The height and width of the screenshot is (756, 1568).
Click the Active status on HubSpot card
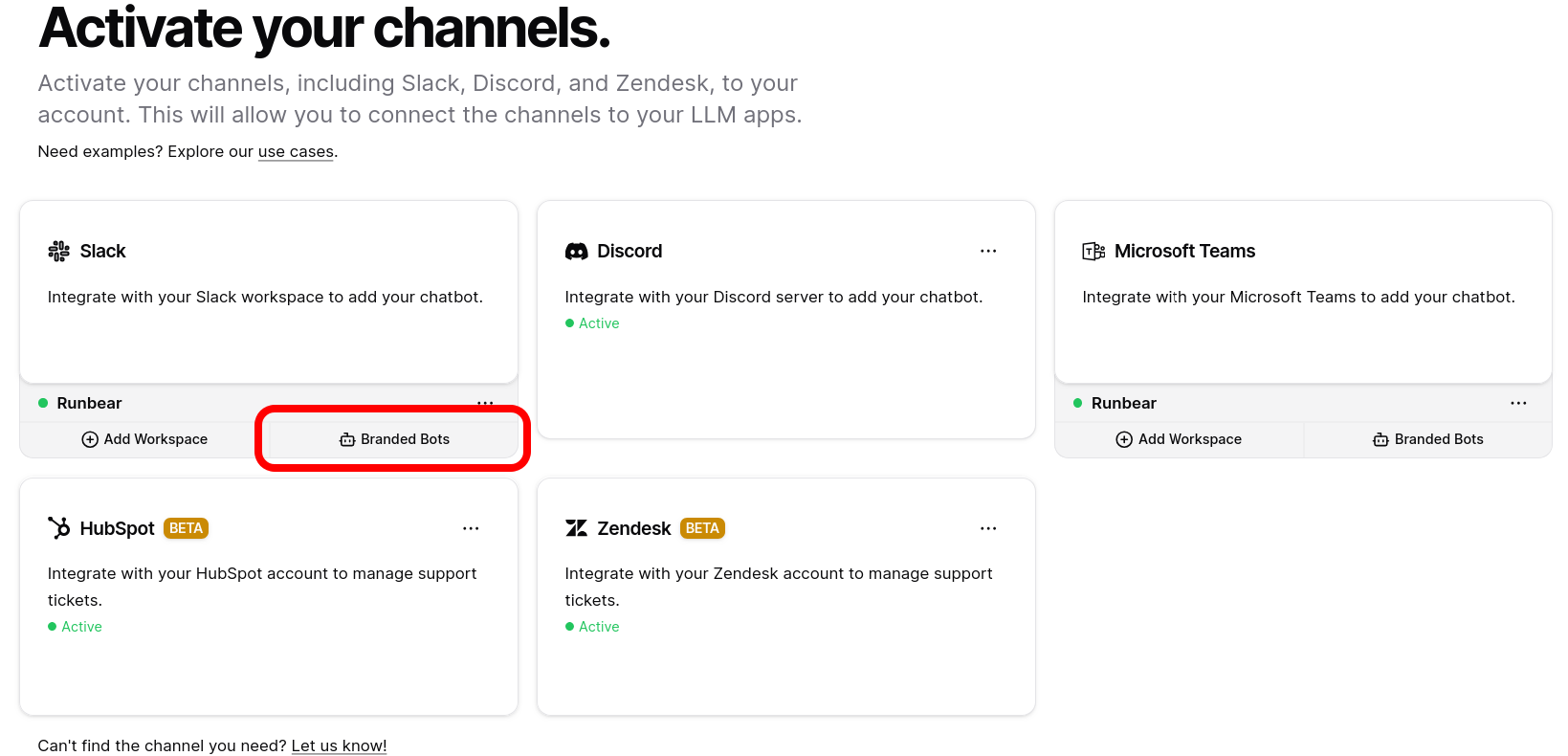[x=75, y=627]
